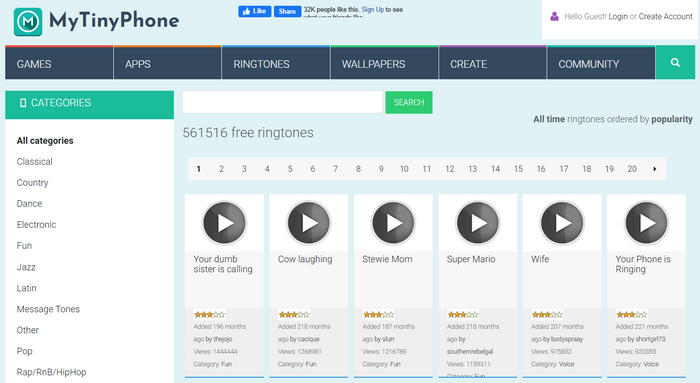The width and height of the screenshot is (700, 383).
Task: Select the Other category
Action: (x=28, y=330)
